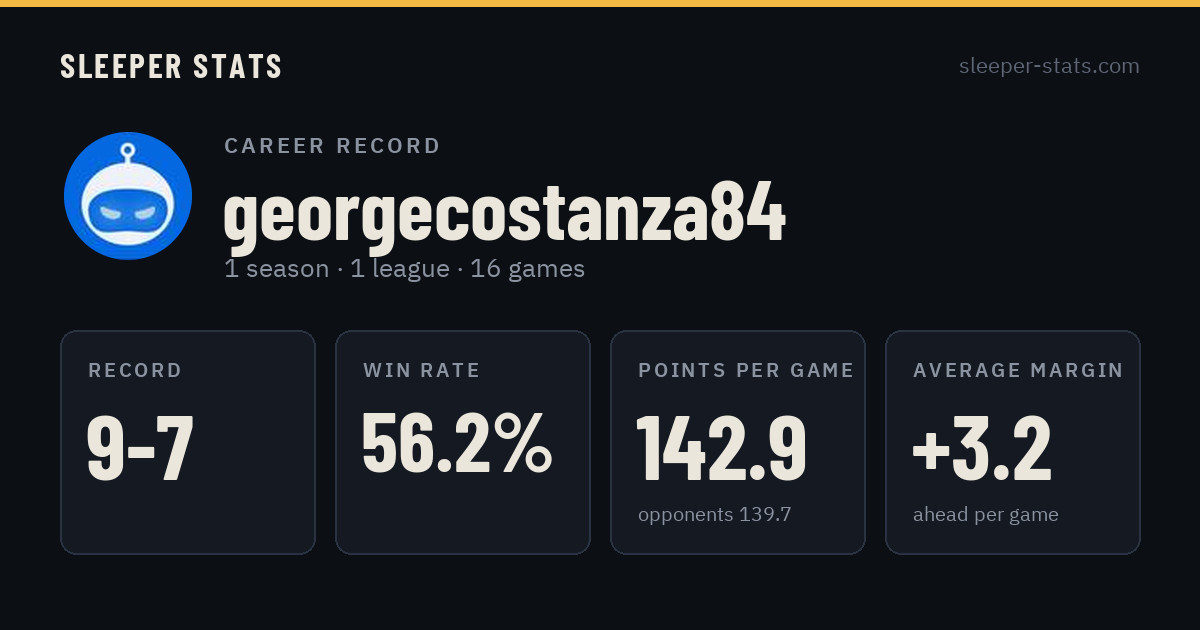The height and width of the screenshot is (630, 1200).
Task: Select the georgecostanza84 username heading
Action: [x=505, y=214]
